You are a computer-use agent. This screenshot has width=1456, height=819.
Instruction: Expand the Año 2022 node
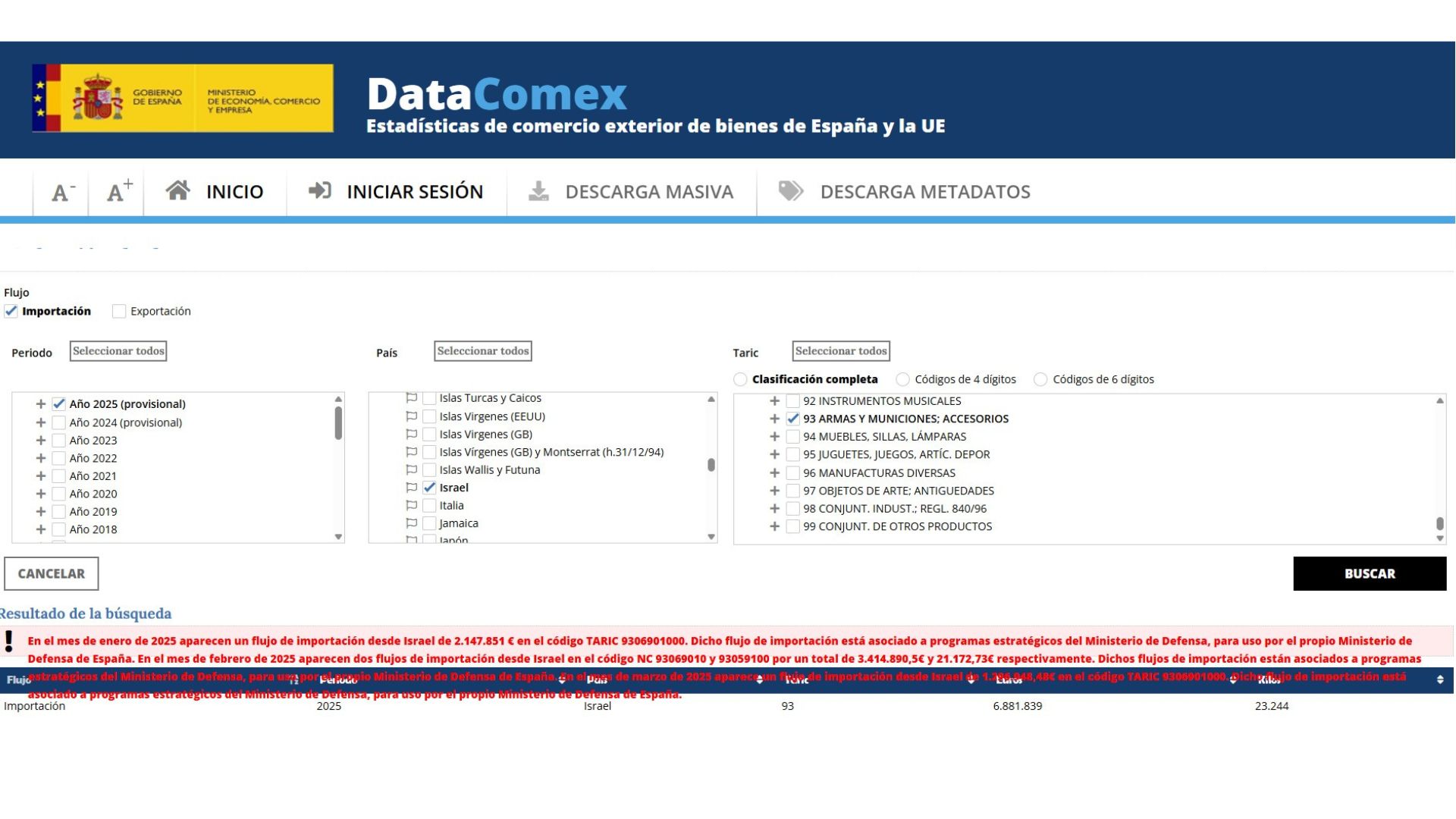(x=41, y=458)
